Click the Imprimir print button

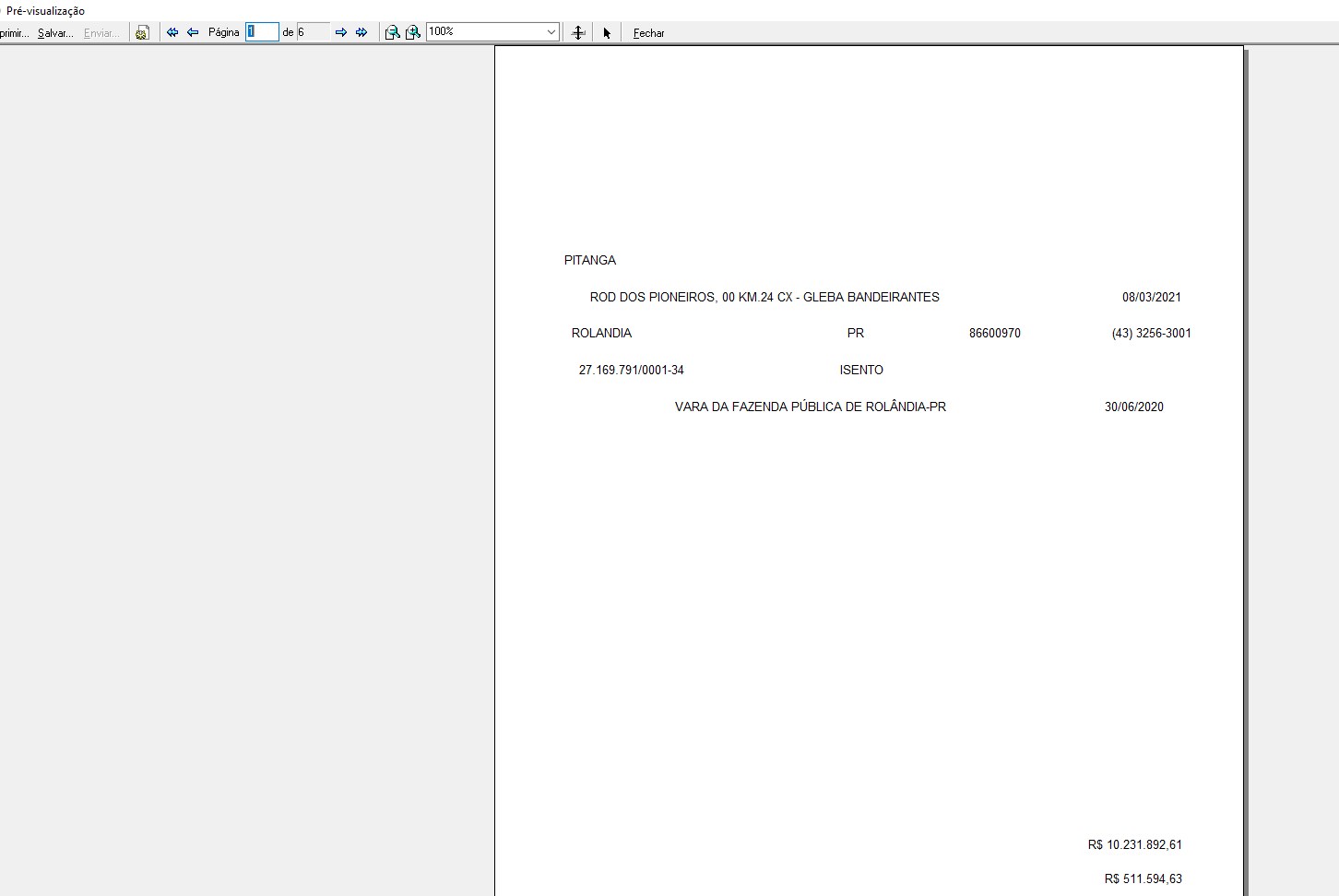(x=13, y=32)
